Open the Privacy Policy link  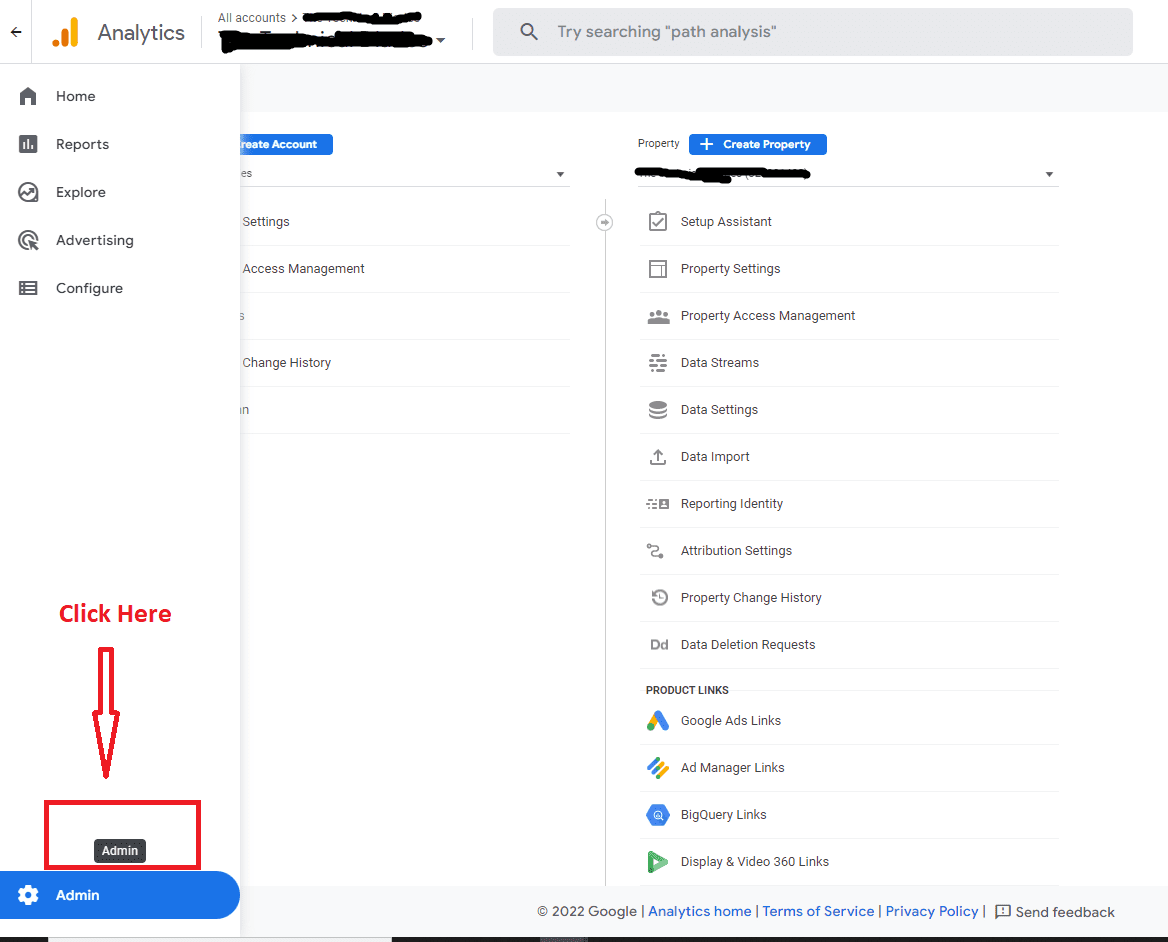pos(932,911)
